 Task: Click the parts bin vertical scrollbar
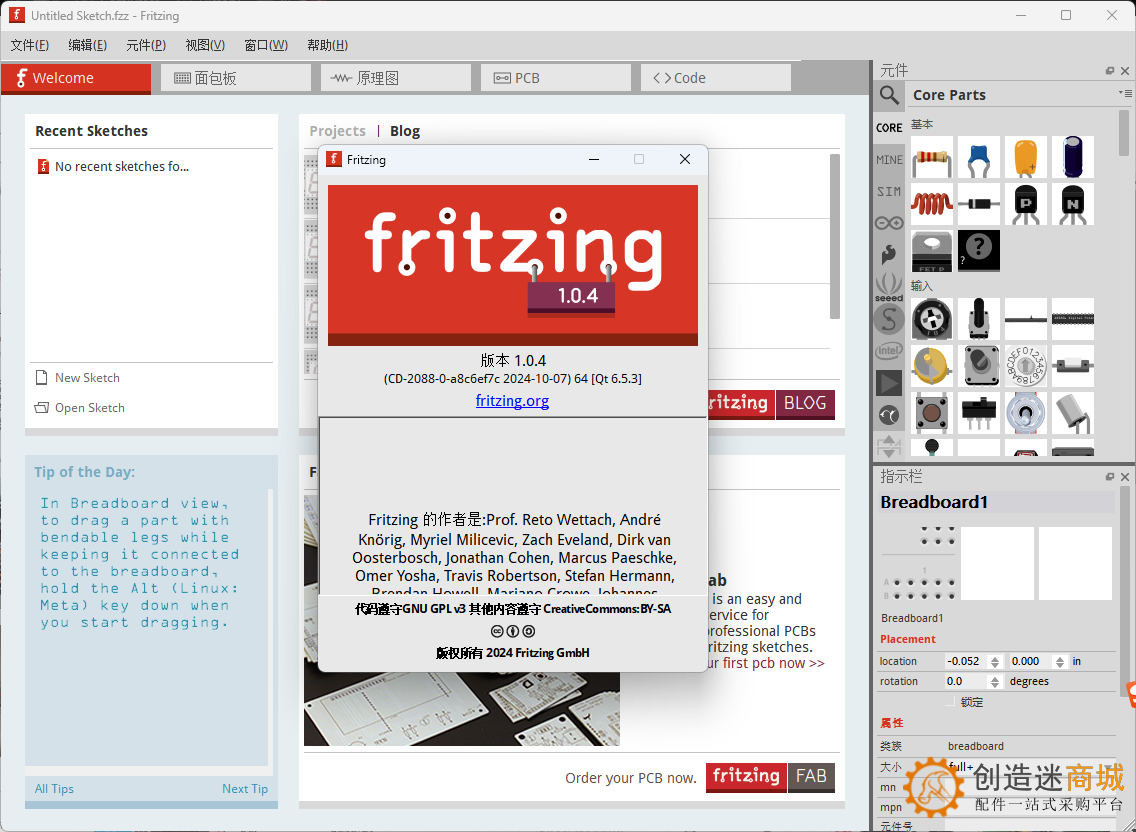click(x=1124, y=132)
